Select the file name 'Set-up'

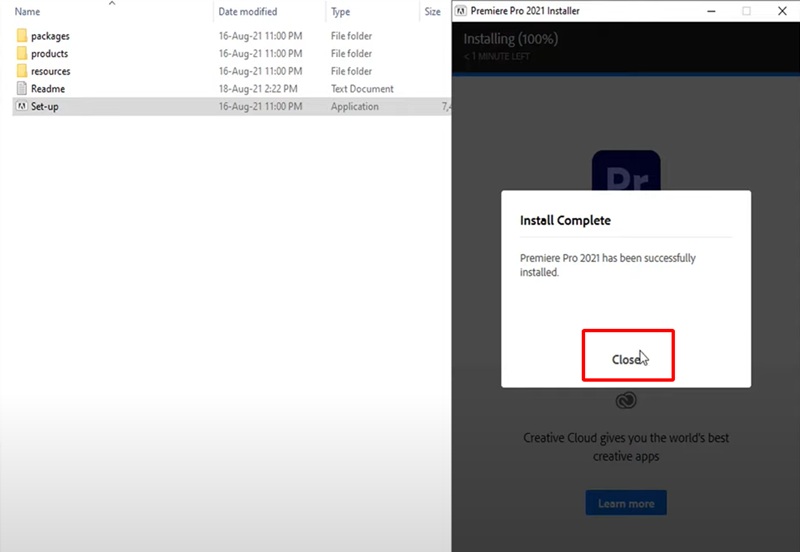coord(44,106)
